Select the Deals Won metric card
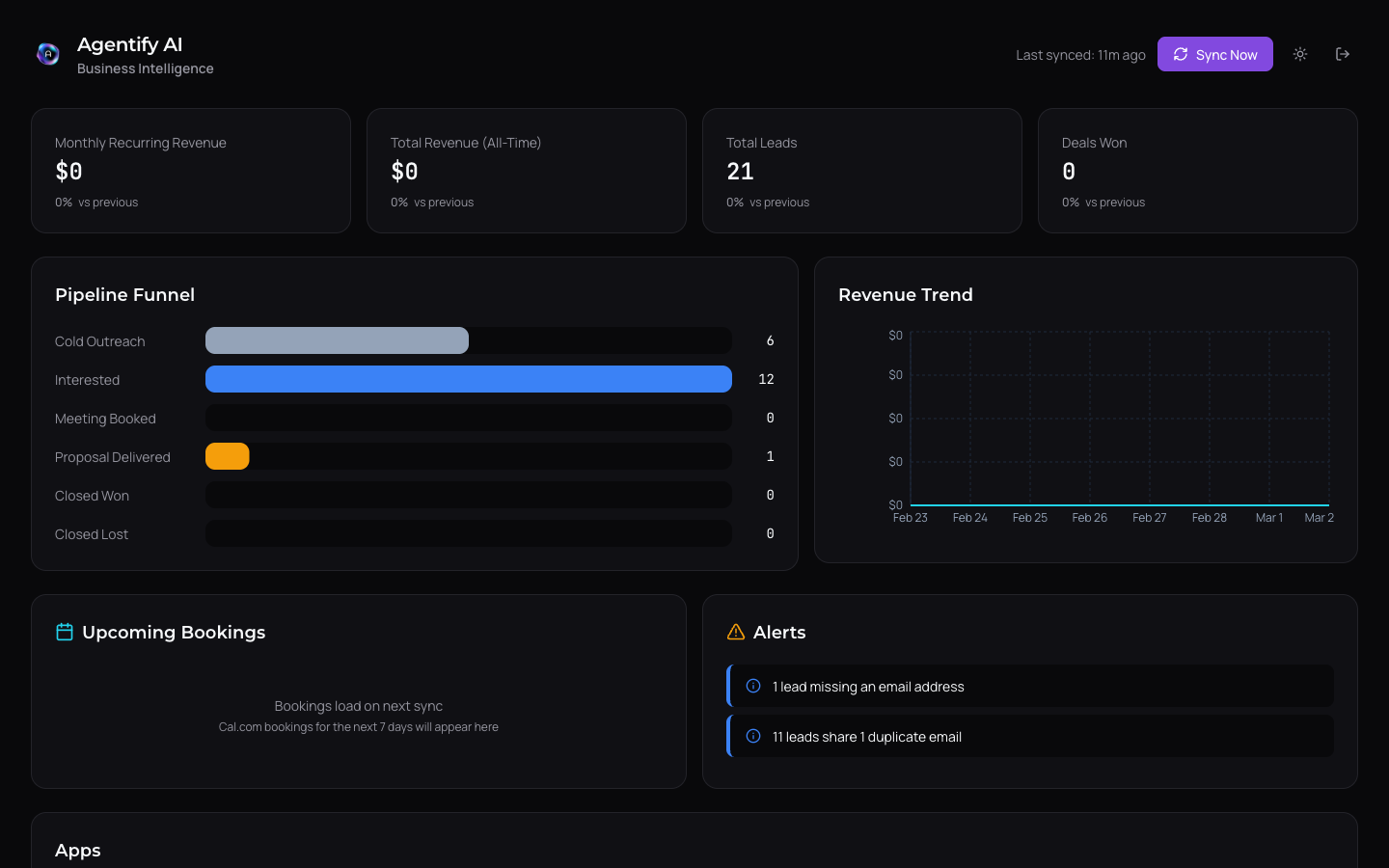The height and width of the screenshot is (868, 1389). pos(1197,171)
